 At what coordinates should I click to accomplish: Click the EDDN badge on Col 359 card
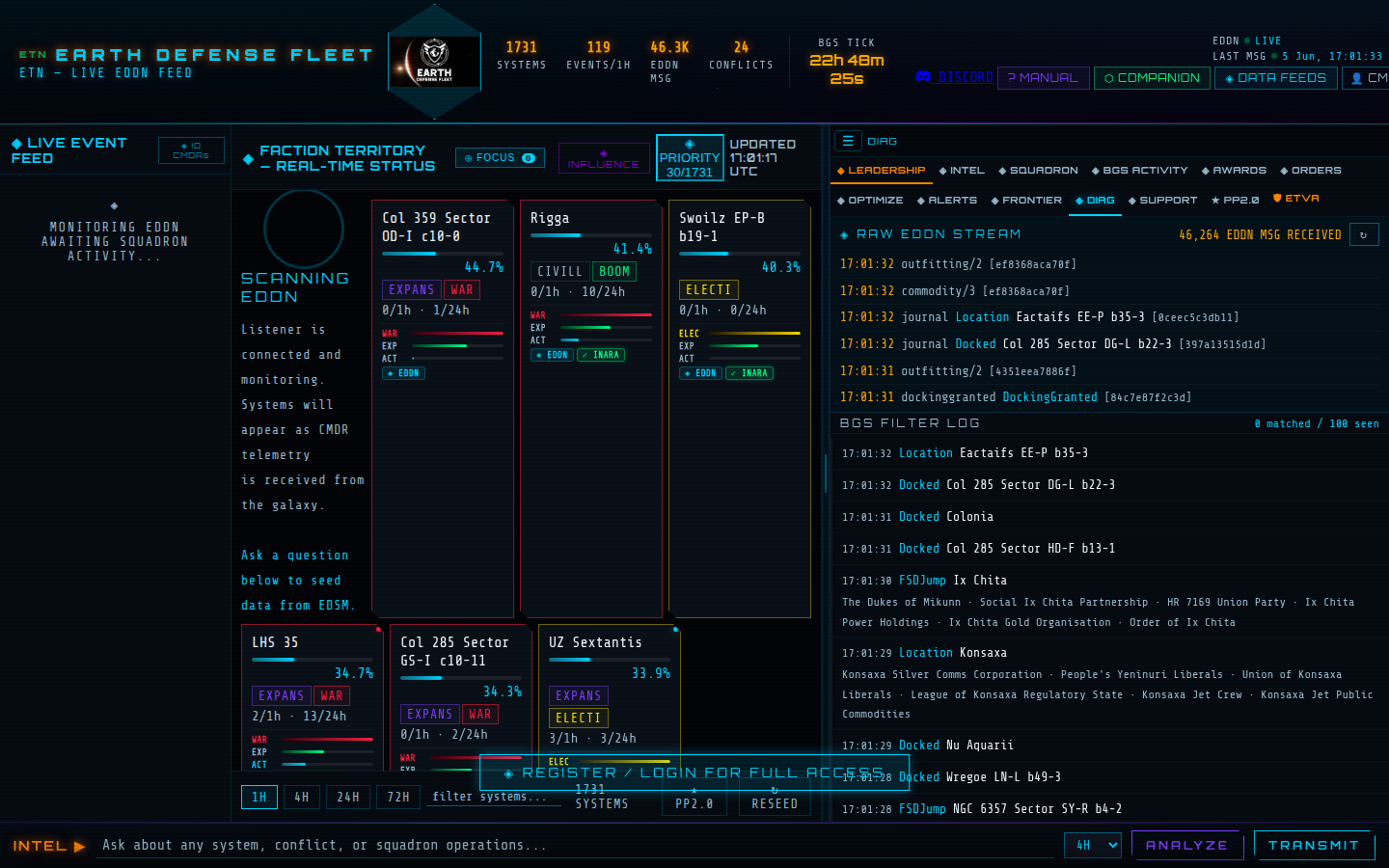[x=404, y=373]
